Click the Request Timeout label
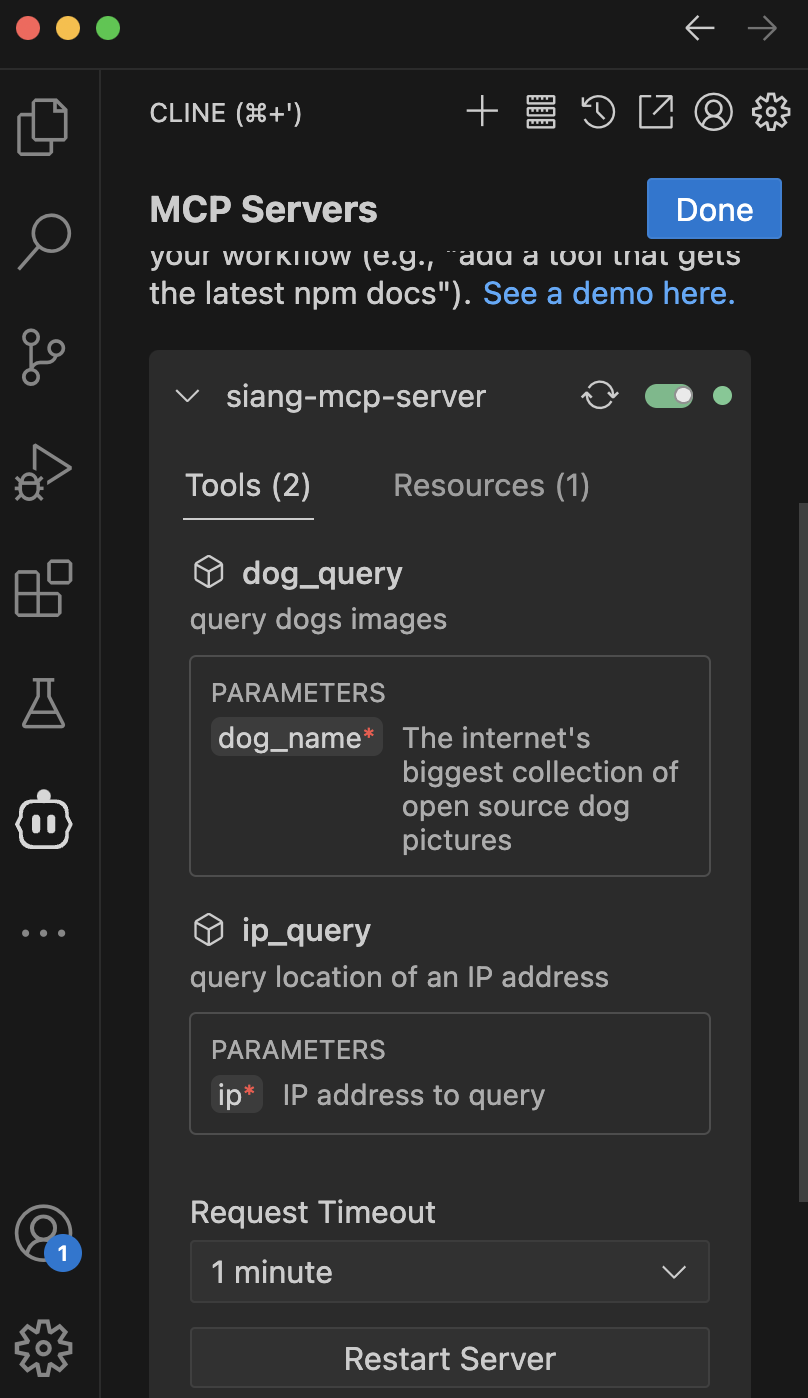This screenshot has height=1398, width=808. click(x=313, y=1212)
